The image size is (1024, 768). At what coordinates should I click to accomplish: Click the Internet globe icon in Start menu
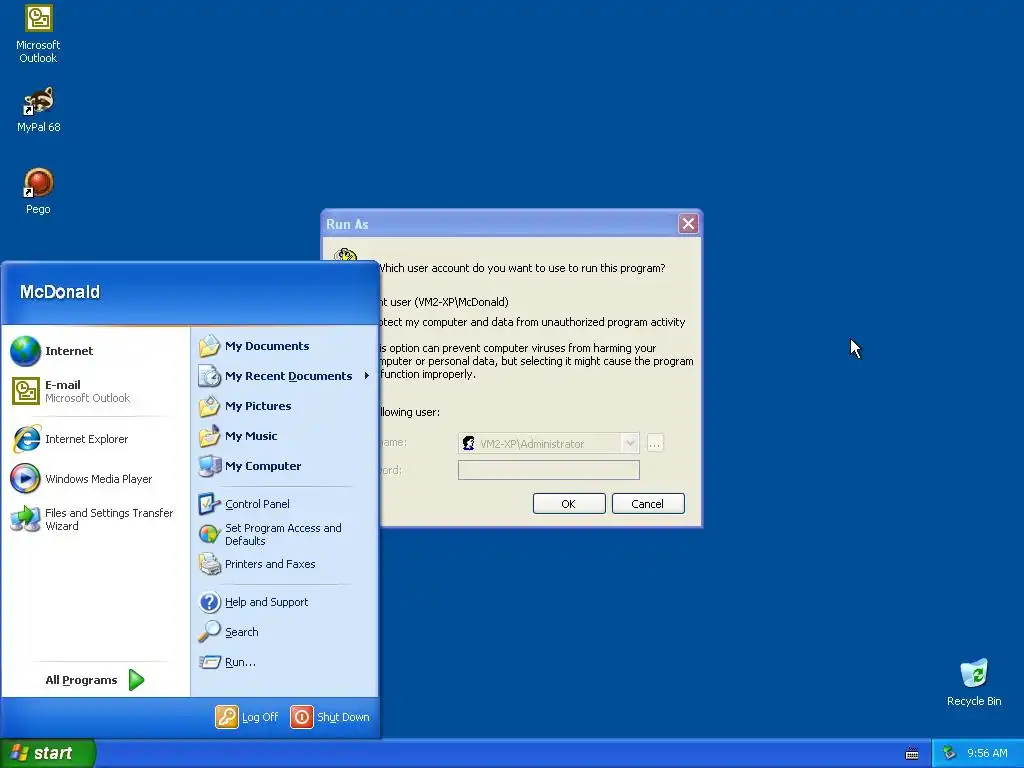25,351
